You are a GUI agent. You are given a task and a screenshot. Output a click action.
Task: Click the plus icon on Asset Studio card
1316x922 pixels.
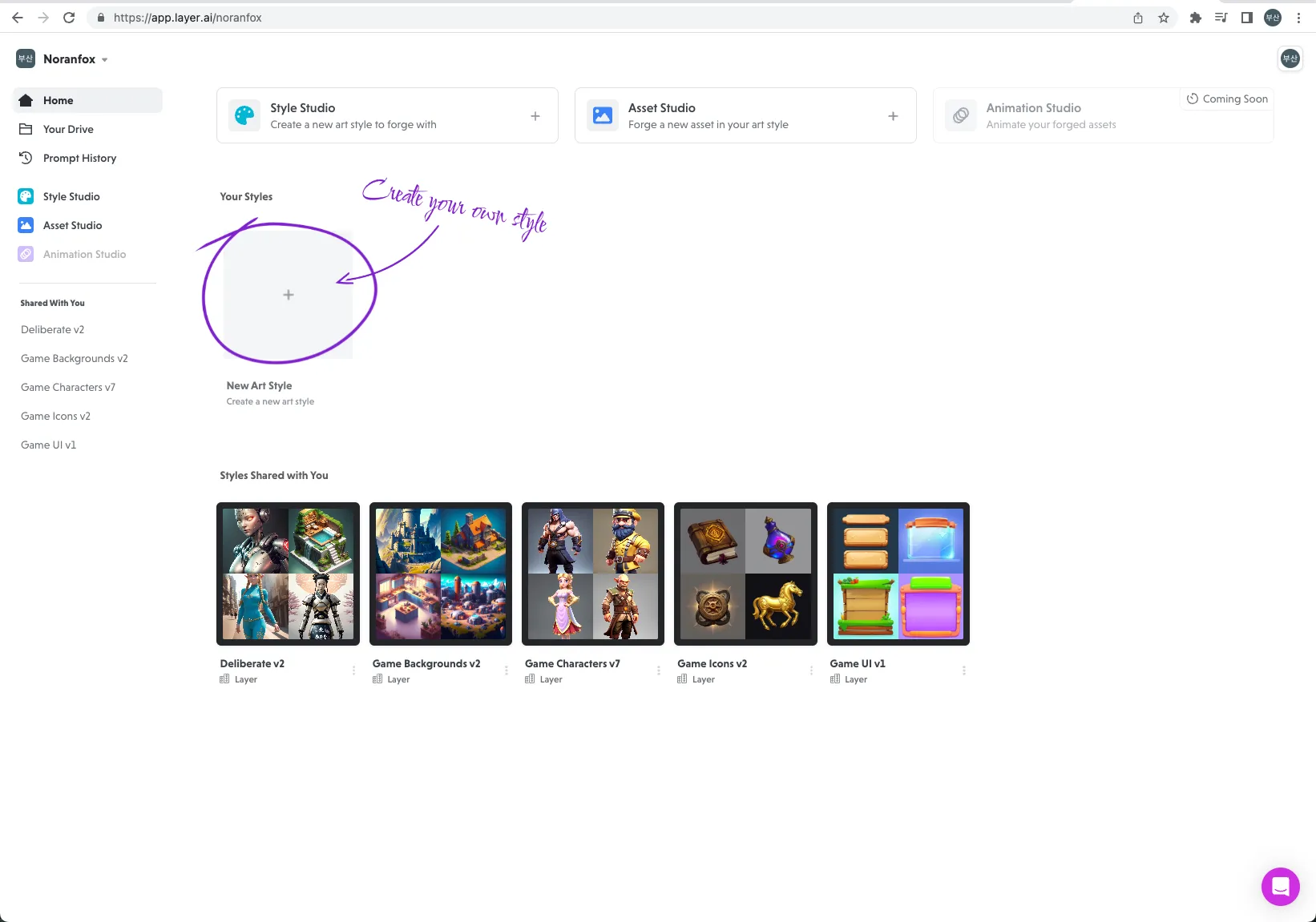click(893, 116)
